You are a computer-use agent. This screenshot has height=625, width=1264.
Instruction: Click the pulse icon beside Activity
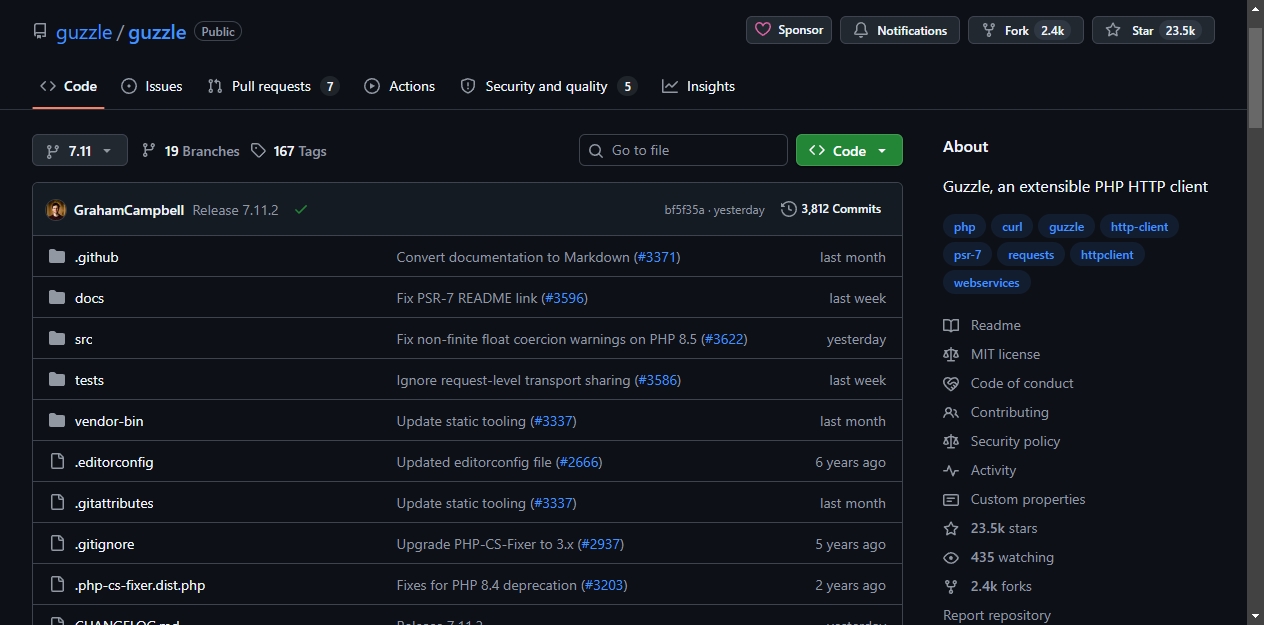951,470
